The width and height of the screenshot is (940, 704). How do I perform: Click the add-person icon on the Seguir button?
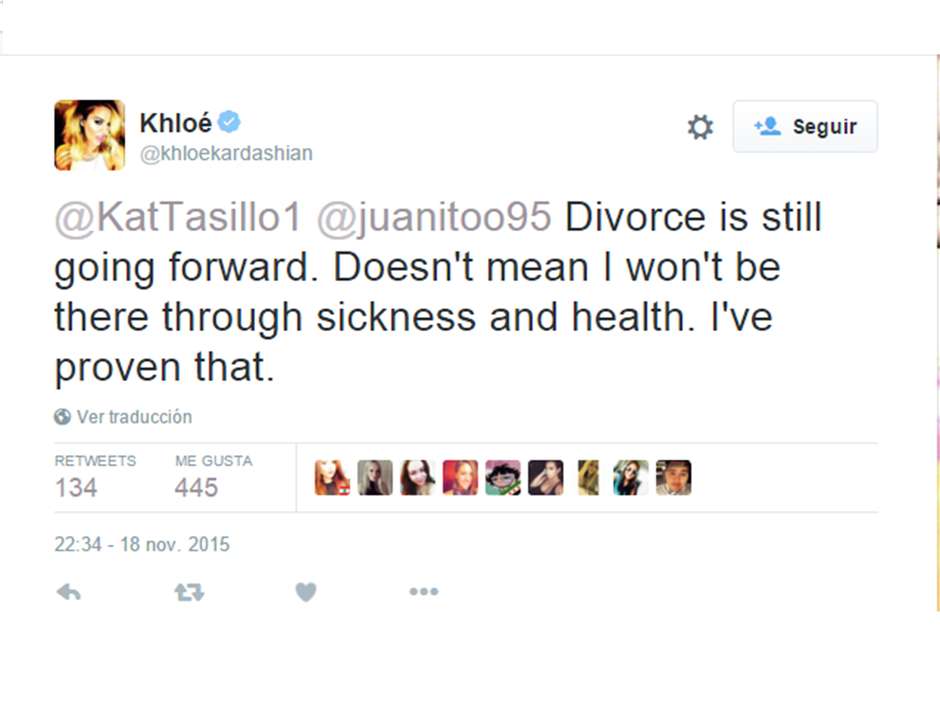(x=767, y=127)
